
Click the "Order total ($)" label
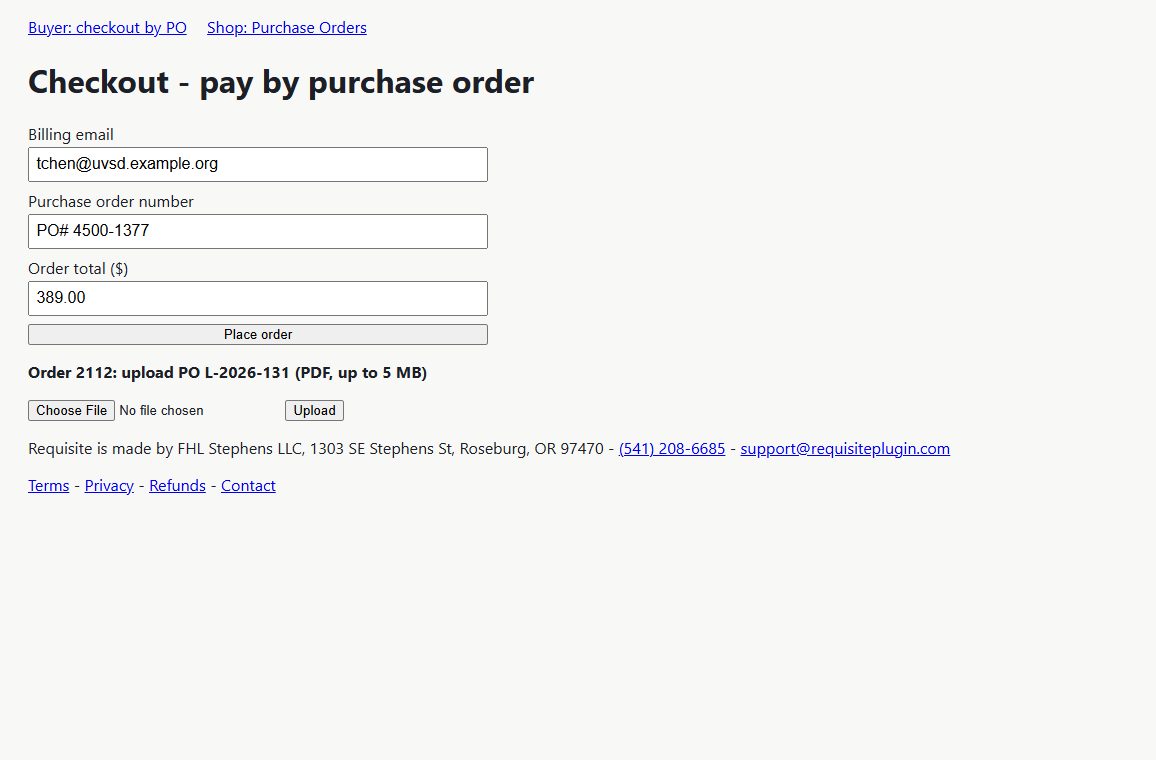click(x=78, y=269)
